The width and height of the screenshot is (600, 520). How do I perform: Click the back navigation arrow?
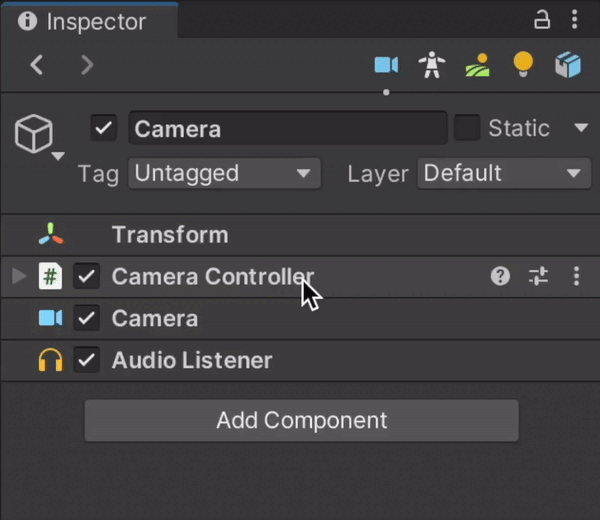tap(37, 66)
